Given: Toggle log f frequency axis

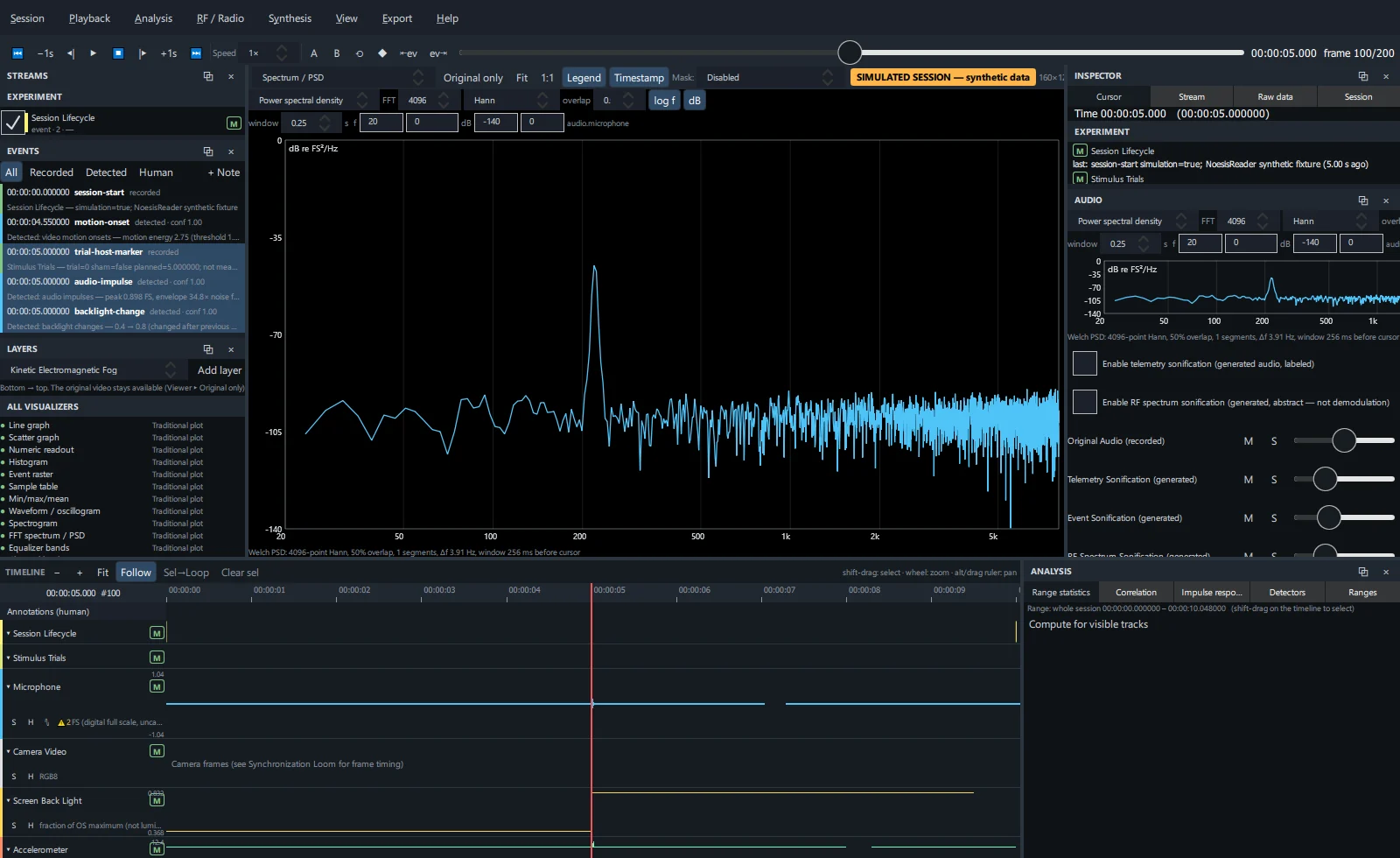Looking at the screenshot, I should pos(664,101).
